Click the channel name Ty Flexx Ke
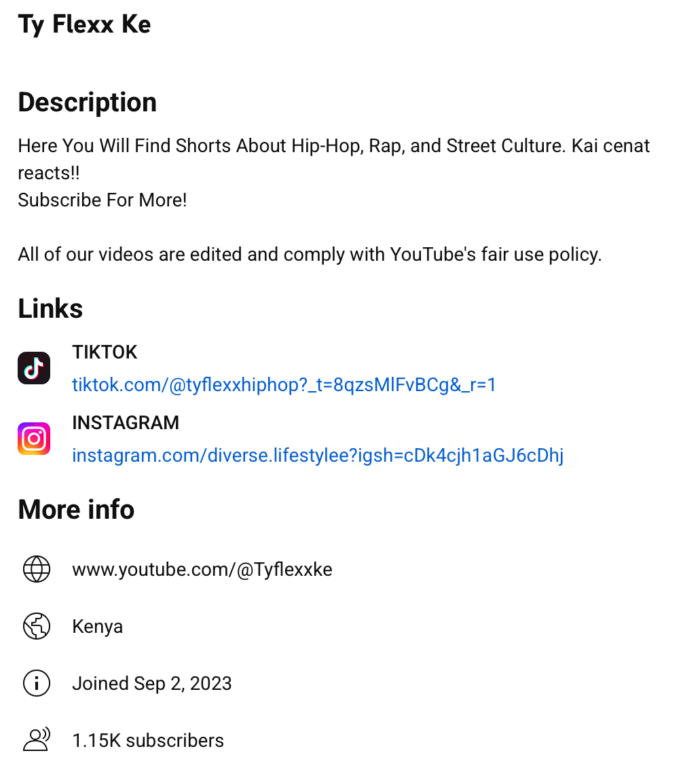The height and width of the screenshot is (770, 683). pyautogui.click(x=84, y=25)
